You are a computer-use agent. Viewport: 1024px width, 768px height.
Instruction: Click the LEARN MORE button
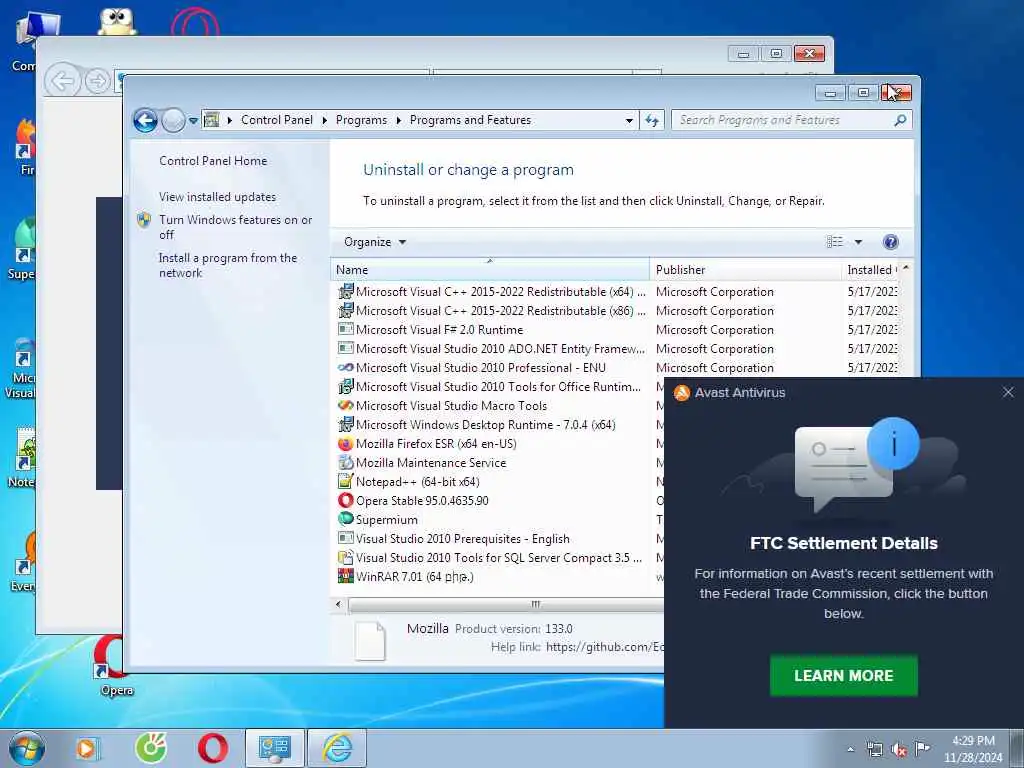tap(843, 675)
